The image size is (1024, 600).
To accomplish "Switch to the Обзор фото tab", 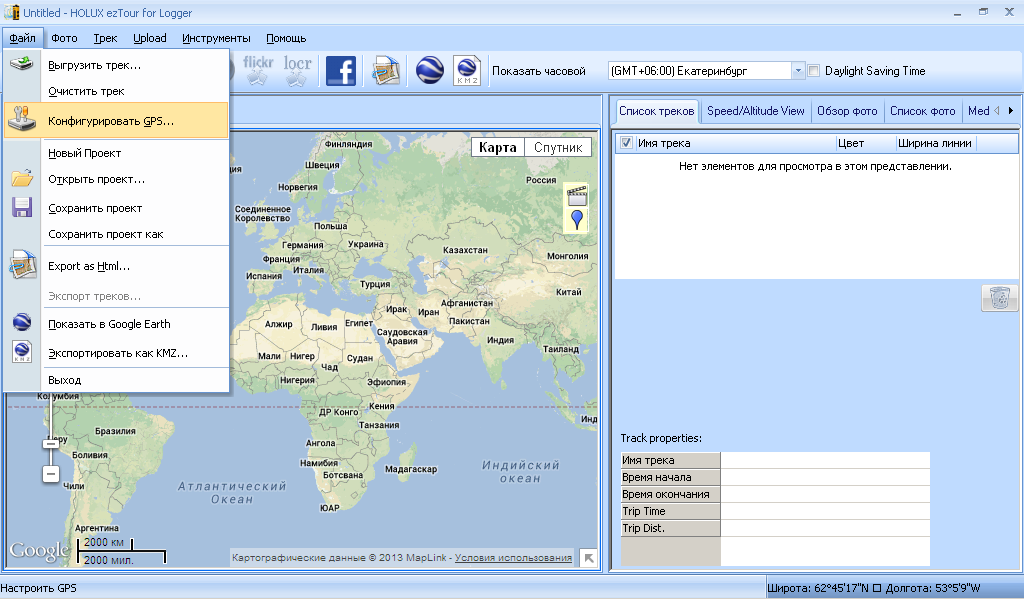I will (x=847, y=111).
